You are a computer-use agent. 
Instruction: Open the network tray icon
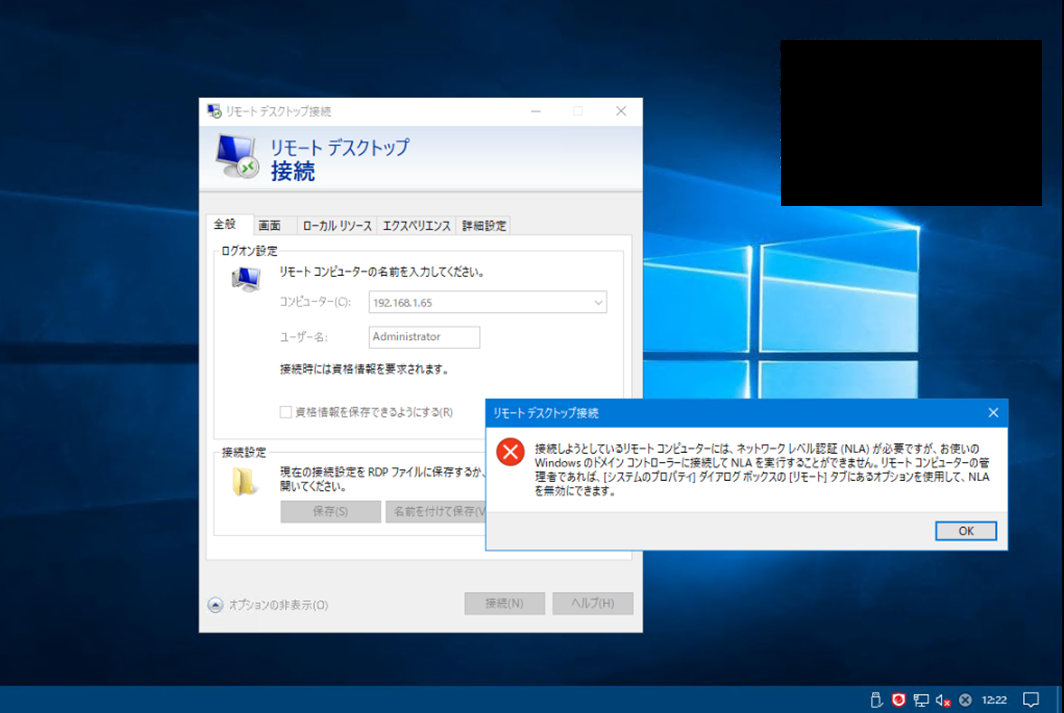[x=921, y=699]
